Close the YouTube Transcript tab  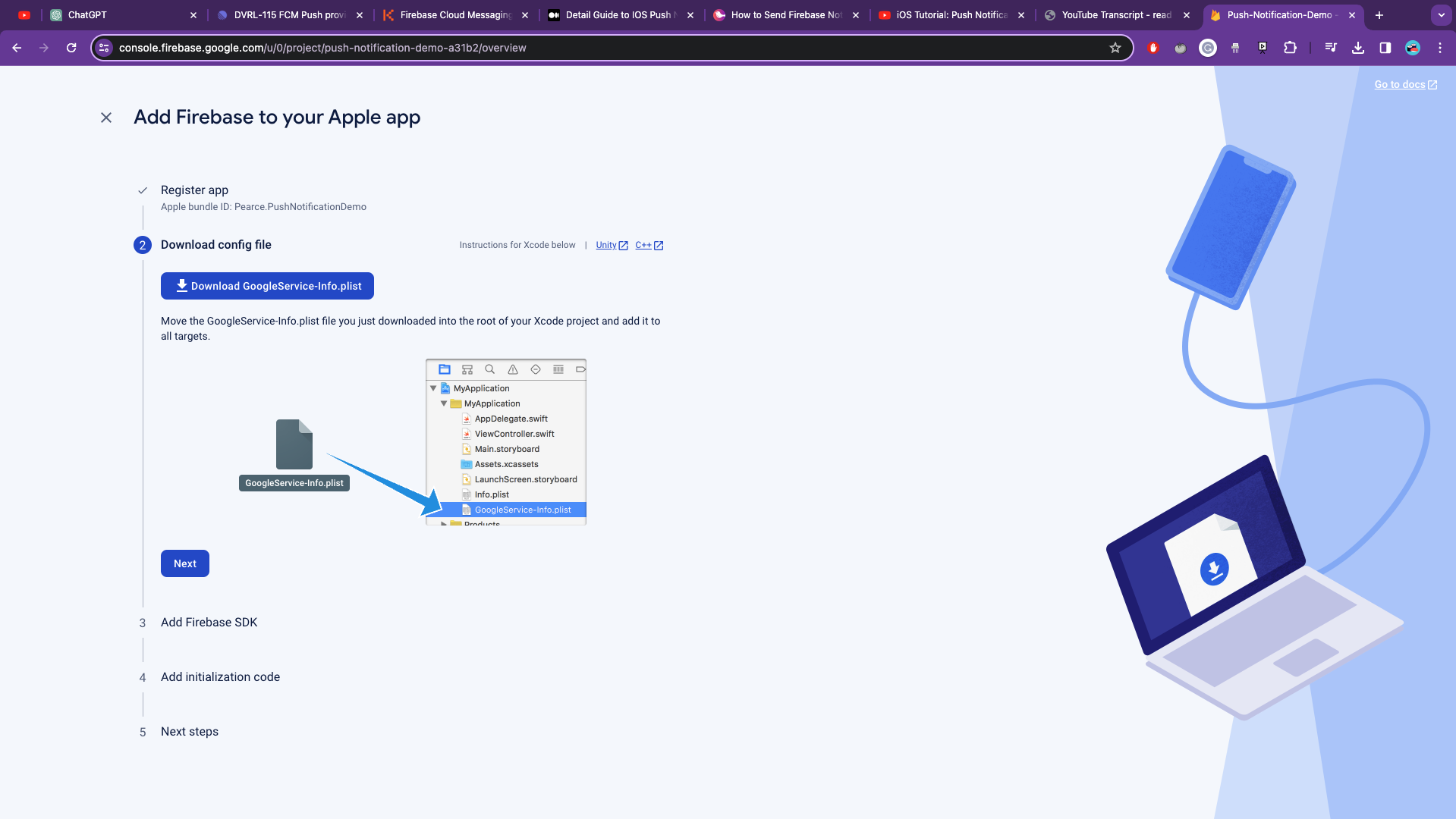1187,15
